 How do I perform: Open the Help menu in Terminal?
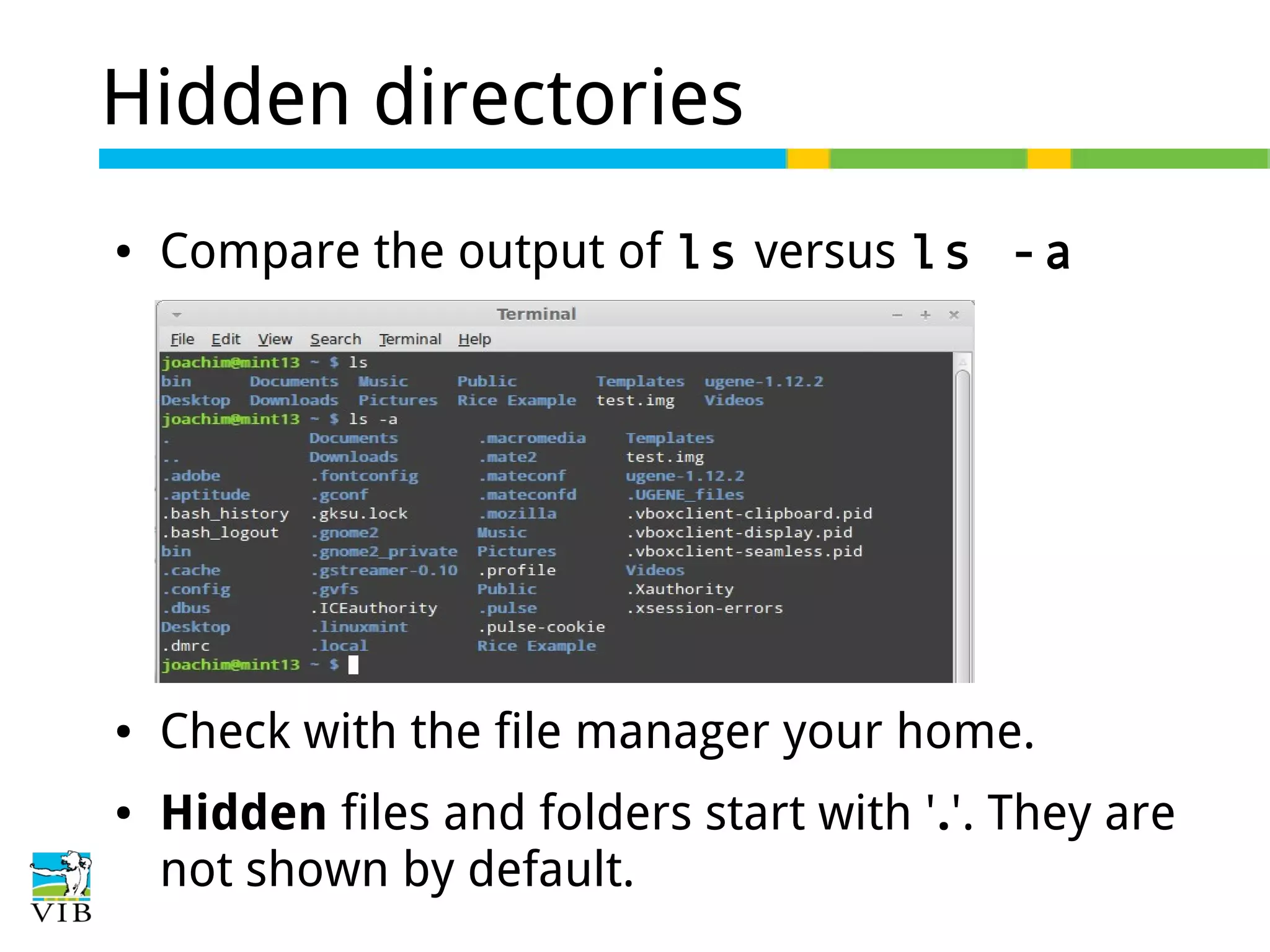pyautogui.click(x=474, y=339)
